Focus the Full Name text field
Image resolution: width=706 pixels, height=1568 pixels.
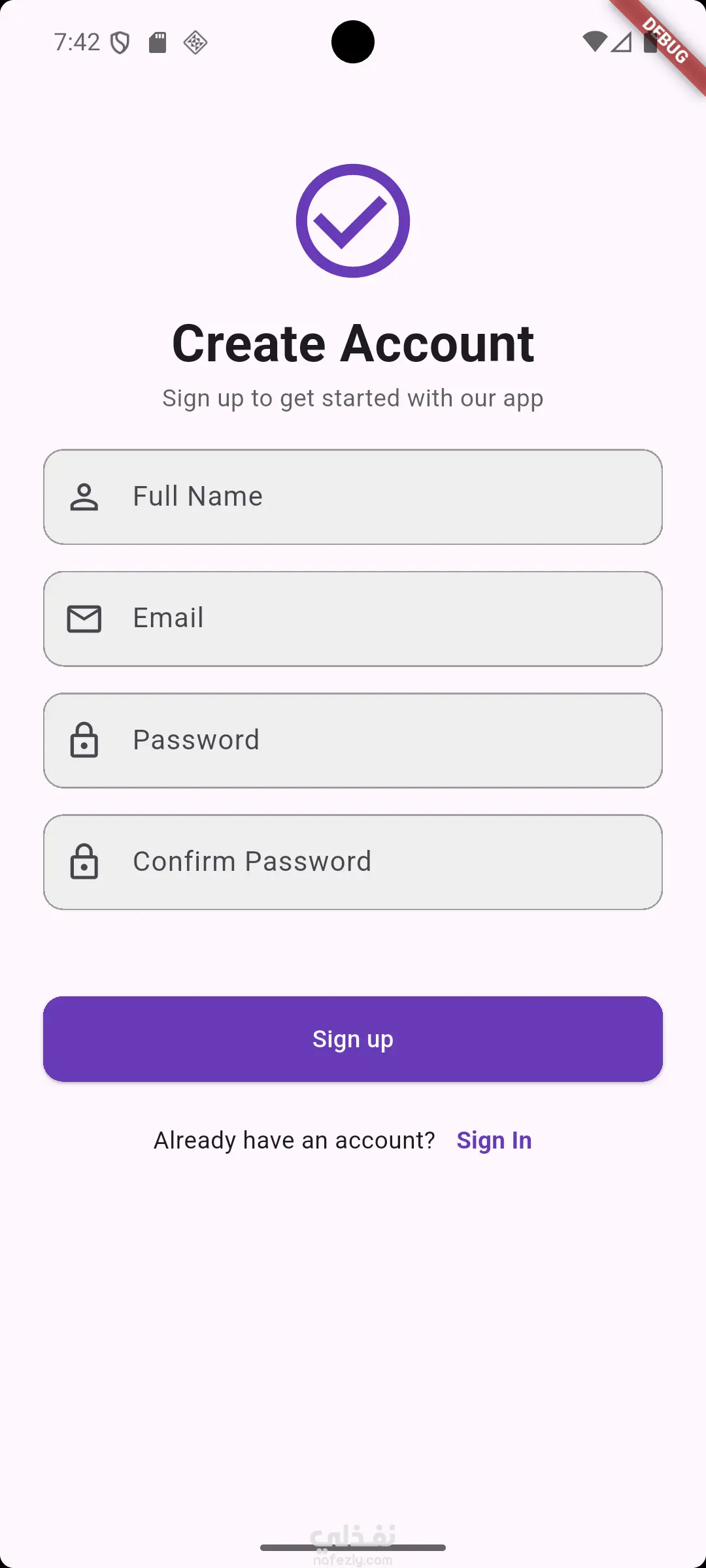click(392, 497)
